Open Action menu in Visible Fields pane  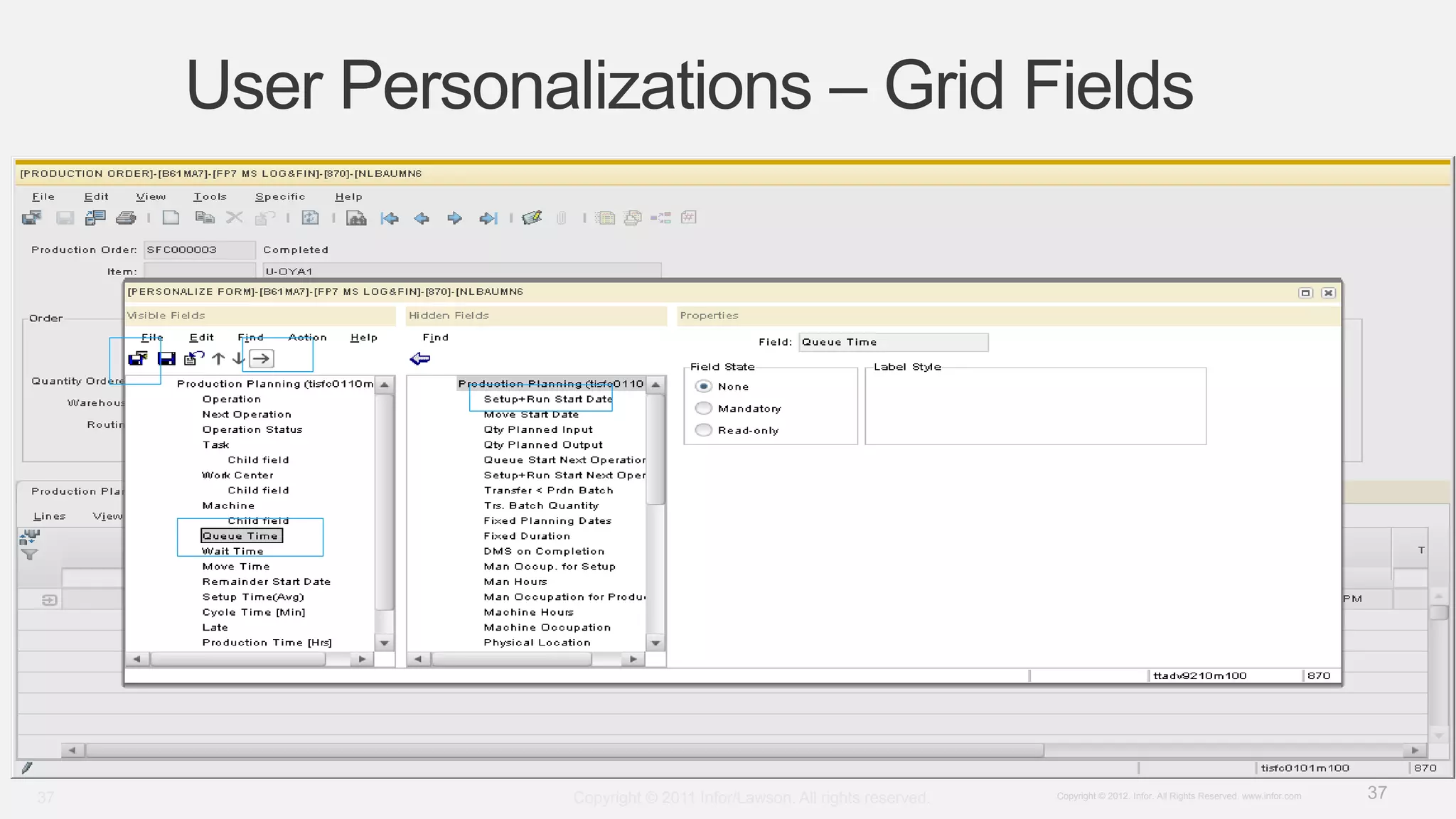307,338
